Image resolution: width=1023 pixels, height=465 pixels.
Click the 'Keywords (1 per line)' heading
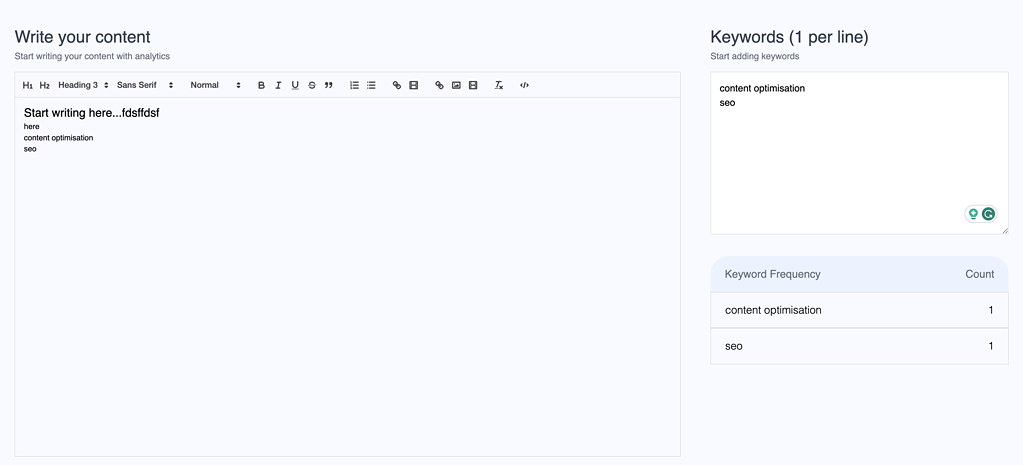tap(789, 37)
